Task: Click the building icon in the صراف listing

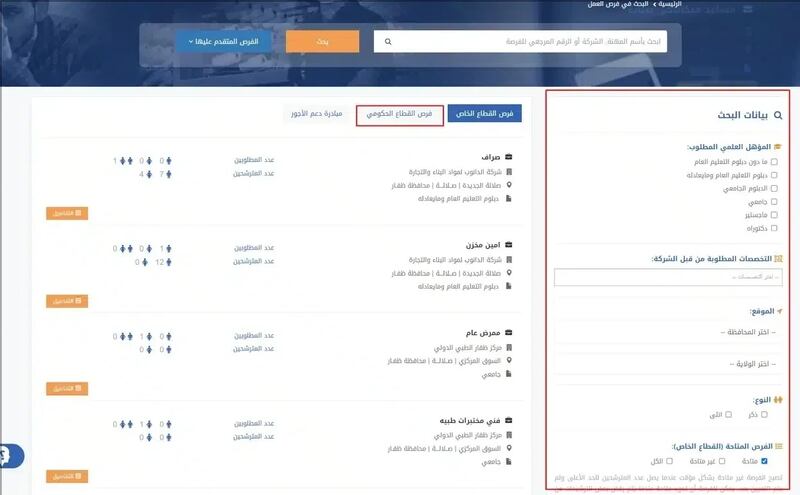Action: (509, 172)
